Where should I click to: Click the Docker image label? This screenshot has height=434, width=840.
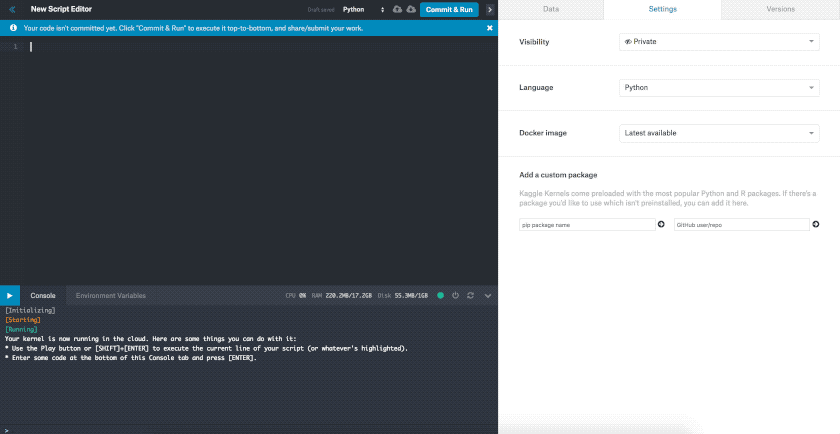tap(543, 133)
